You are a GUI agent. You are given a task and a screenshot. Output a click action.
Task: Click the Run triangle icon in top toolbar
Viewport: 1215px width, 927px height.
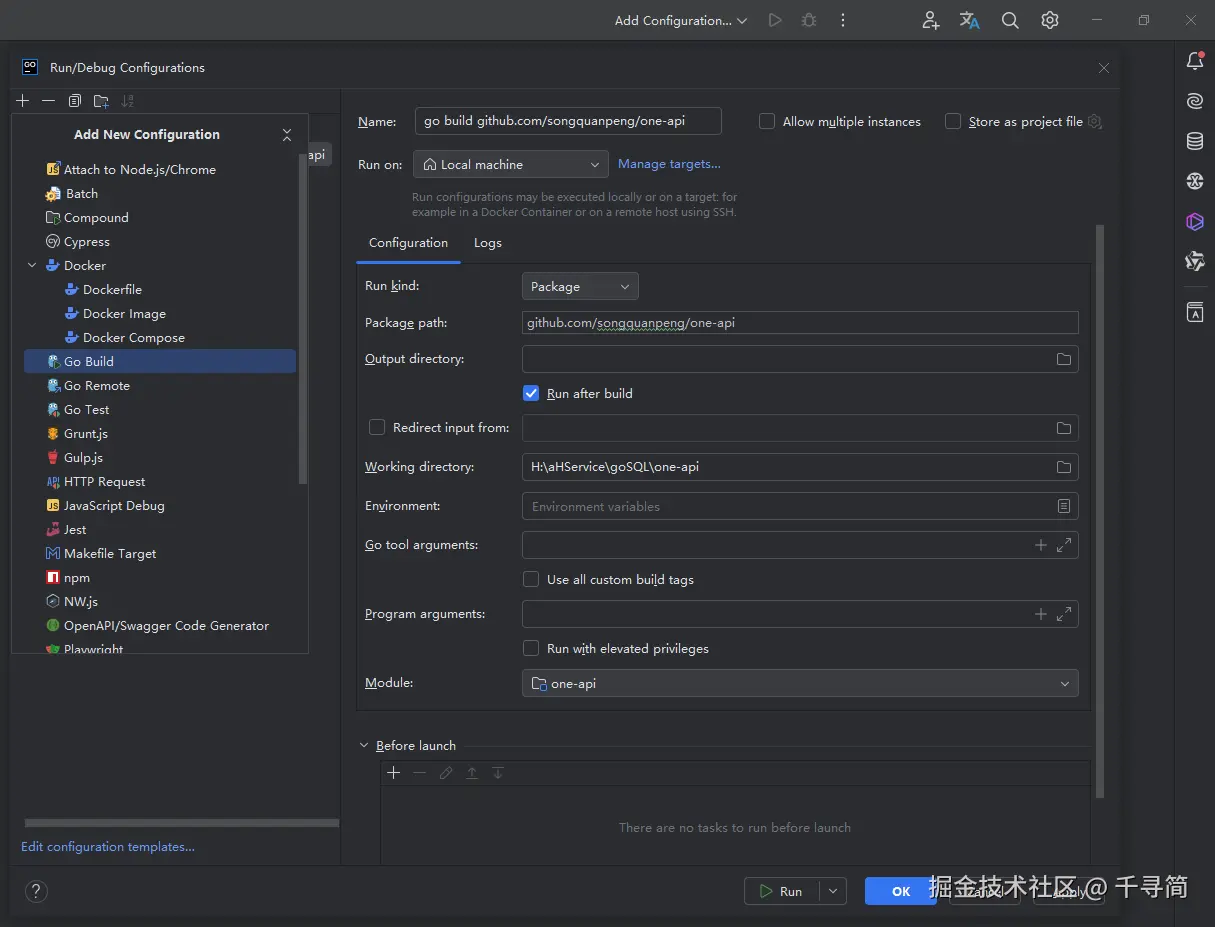click(775, 20)
